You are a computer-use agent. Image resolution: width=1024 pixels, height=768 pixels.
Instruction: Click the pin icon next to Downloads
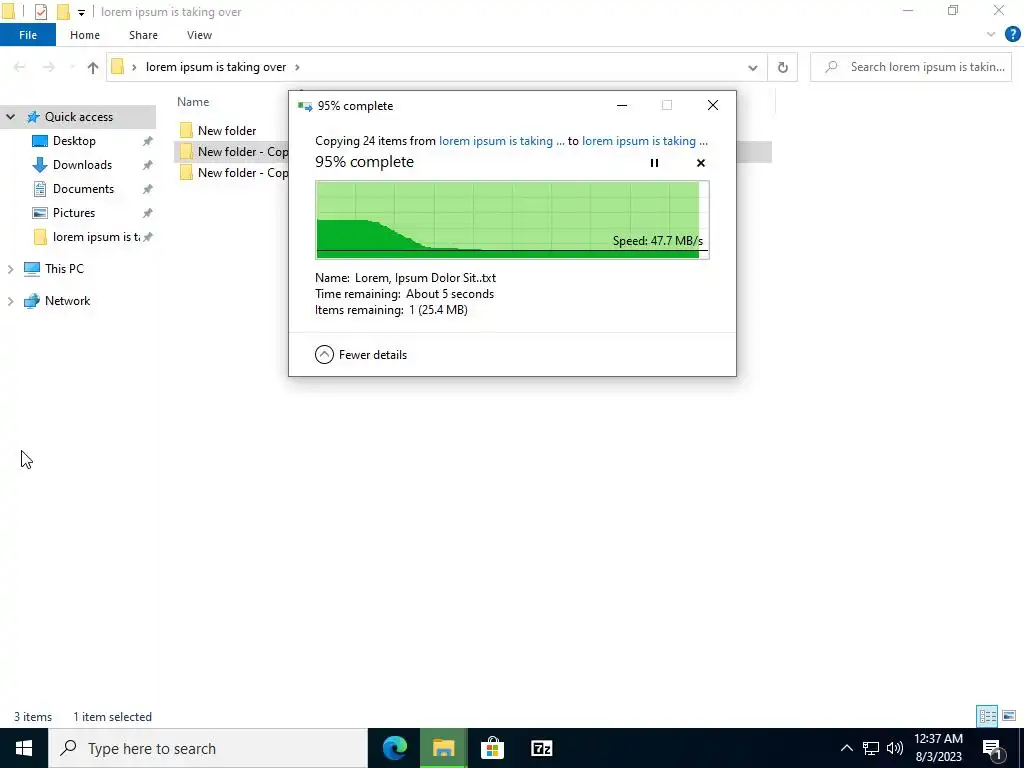point(148,165)
